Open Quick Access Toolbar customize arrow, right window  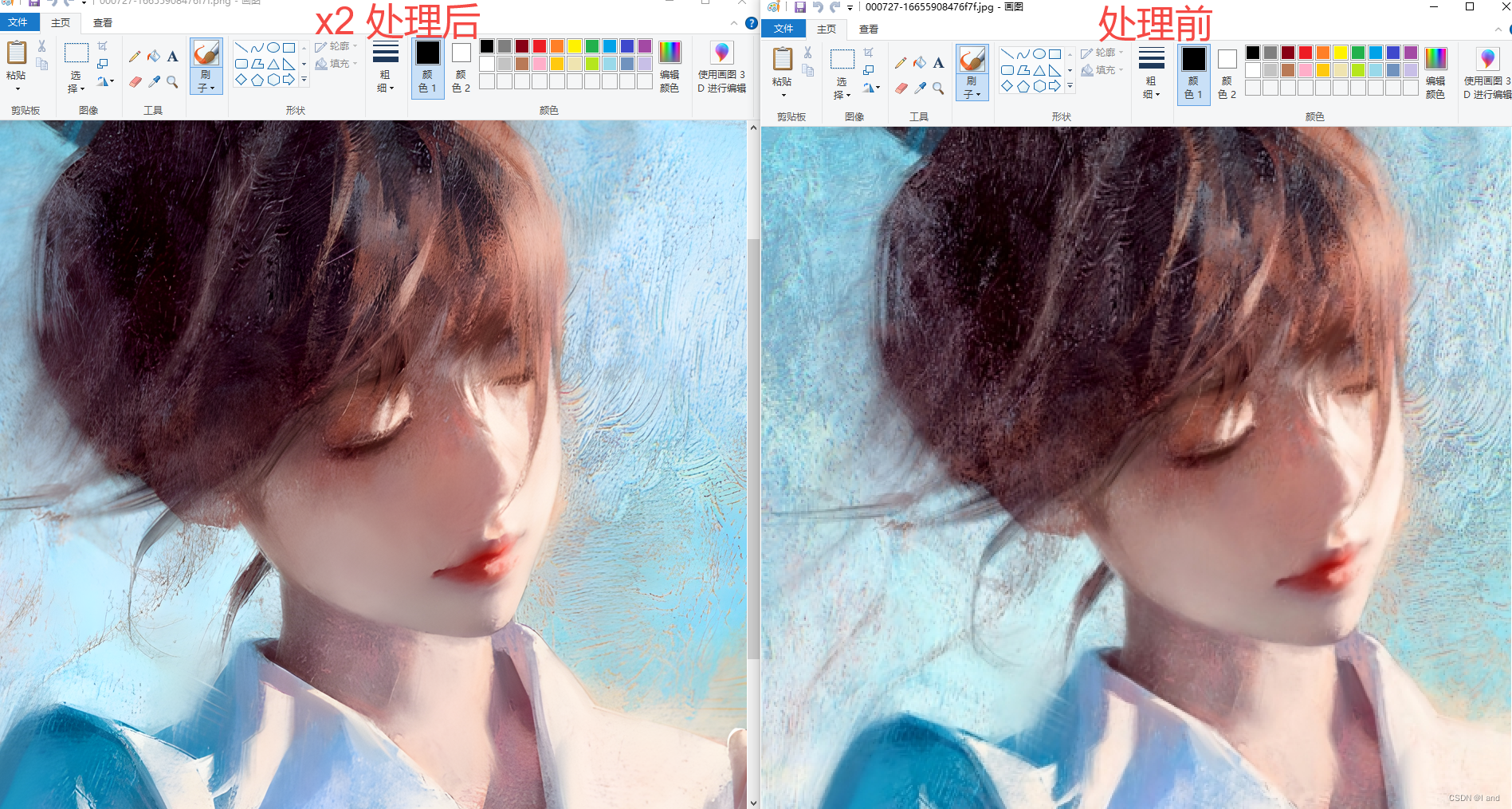coord(850,8)
